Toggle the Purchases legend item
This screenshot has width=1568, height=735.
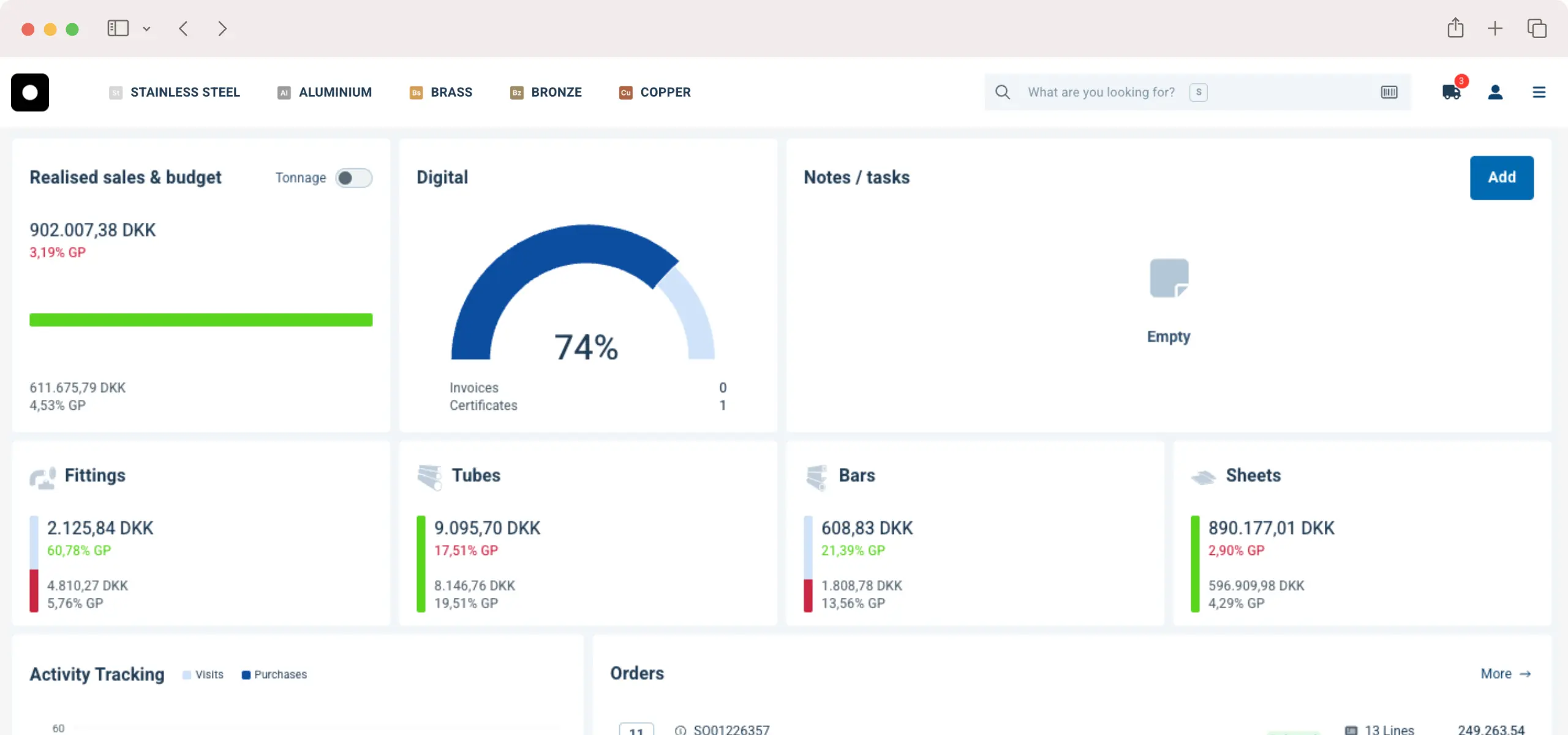pos(274,674)
